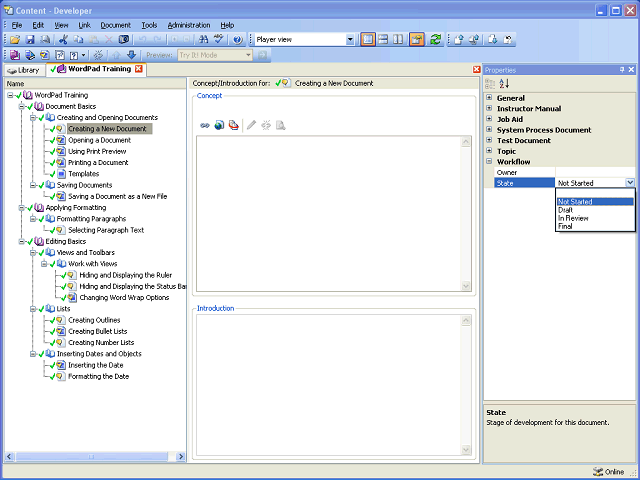Image resolution: width=640 pixels, height=480 pixels.
Task: Click the pin icon on Properties panel
Action: click(622, 70)
